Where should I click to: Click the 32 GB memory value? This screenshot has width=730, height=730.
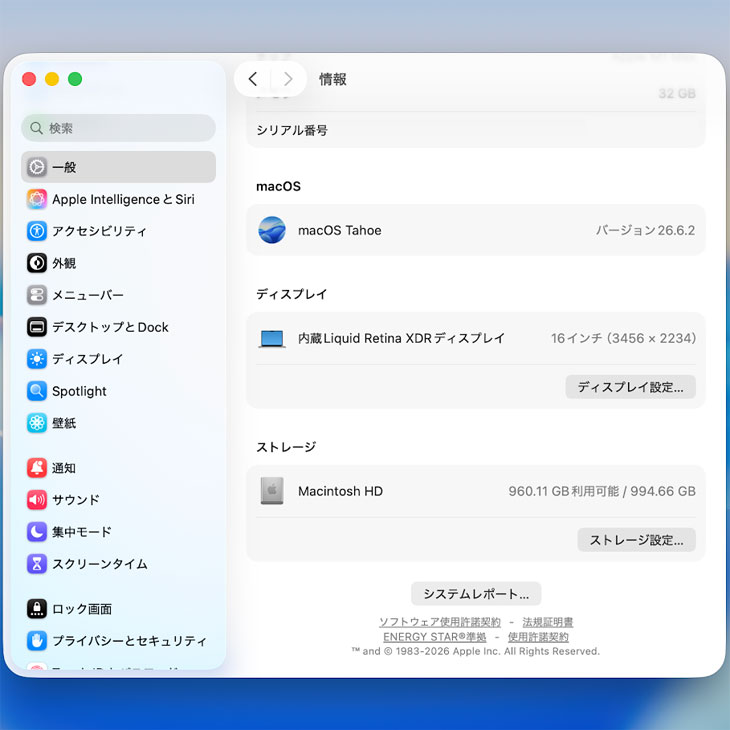(x=677, y=94)
